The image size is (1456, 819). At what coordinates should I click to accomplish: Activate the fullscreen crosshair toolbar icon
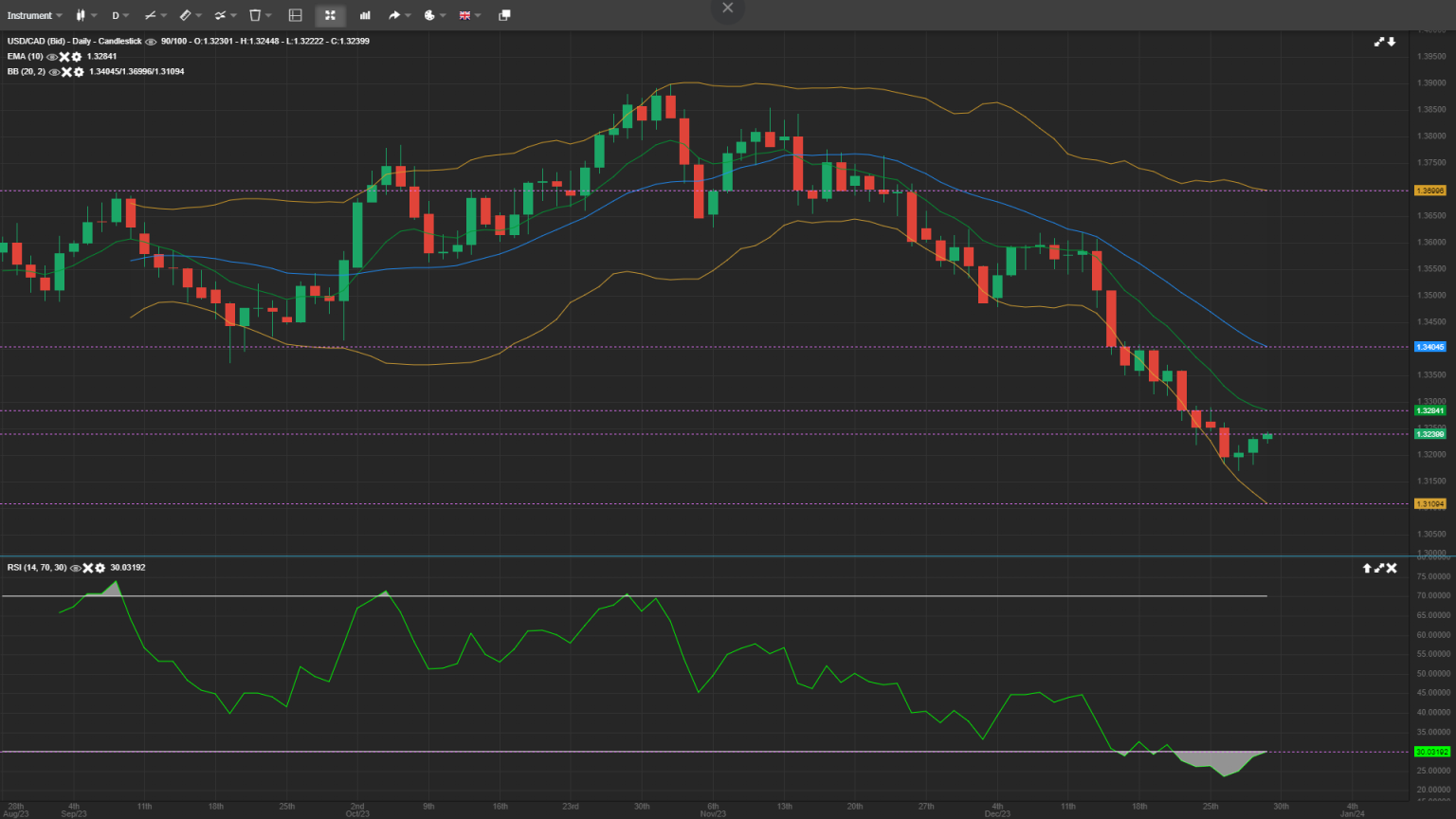click(329, 15)
